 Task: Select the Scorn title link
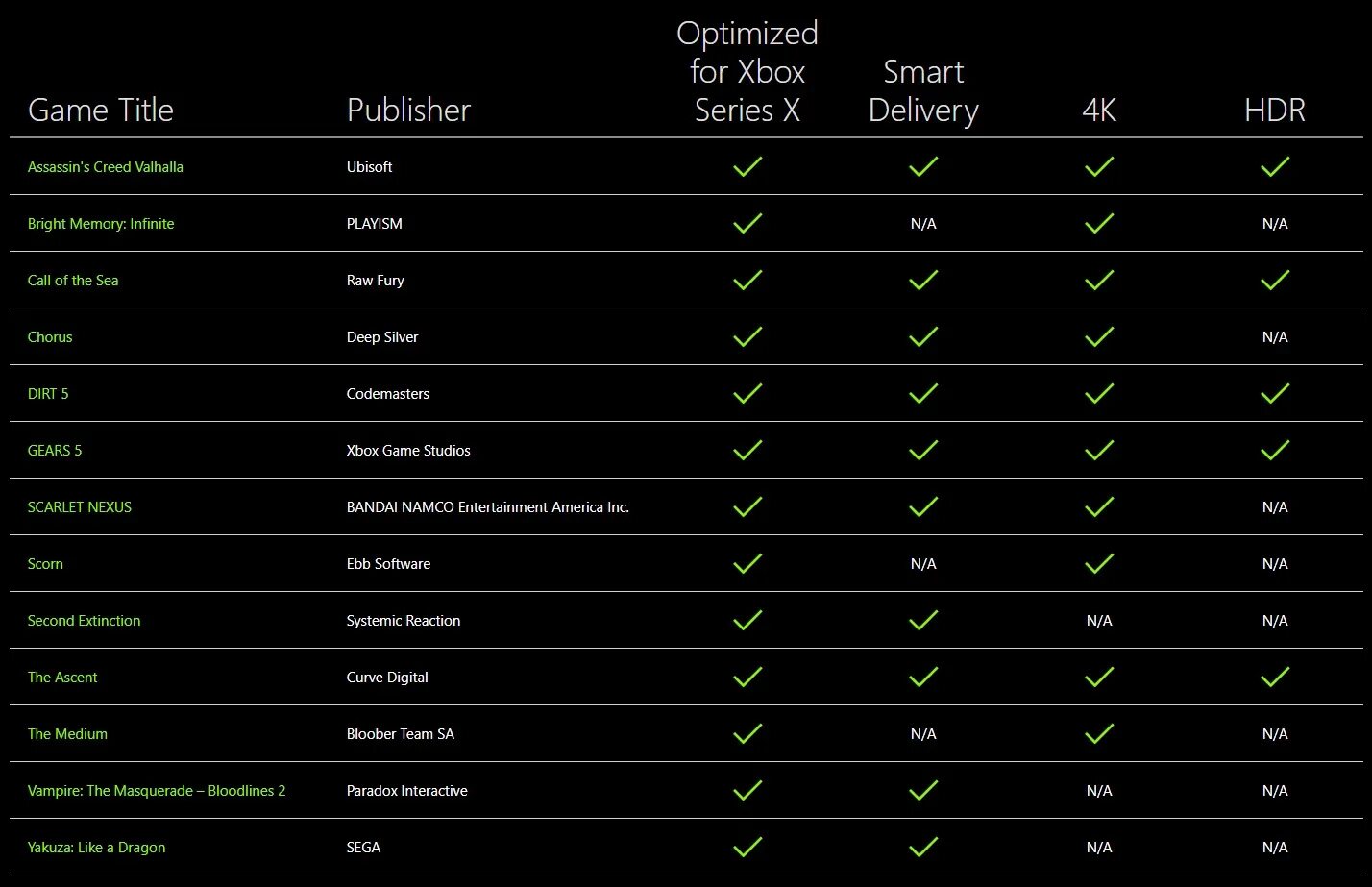(45, 563)
